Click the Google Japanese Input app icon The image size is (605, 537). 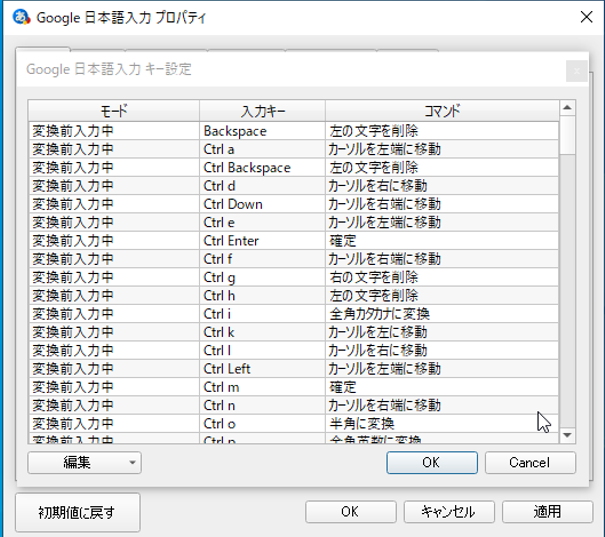(19, 16)
